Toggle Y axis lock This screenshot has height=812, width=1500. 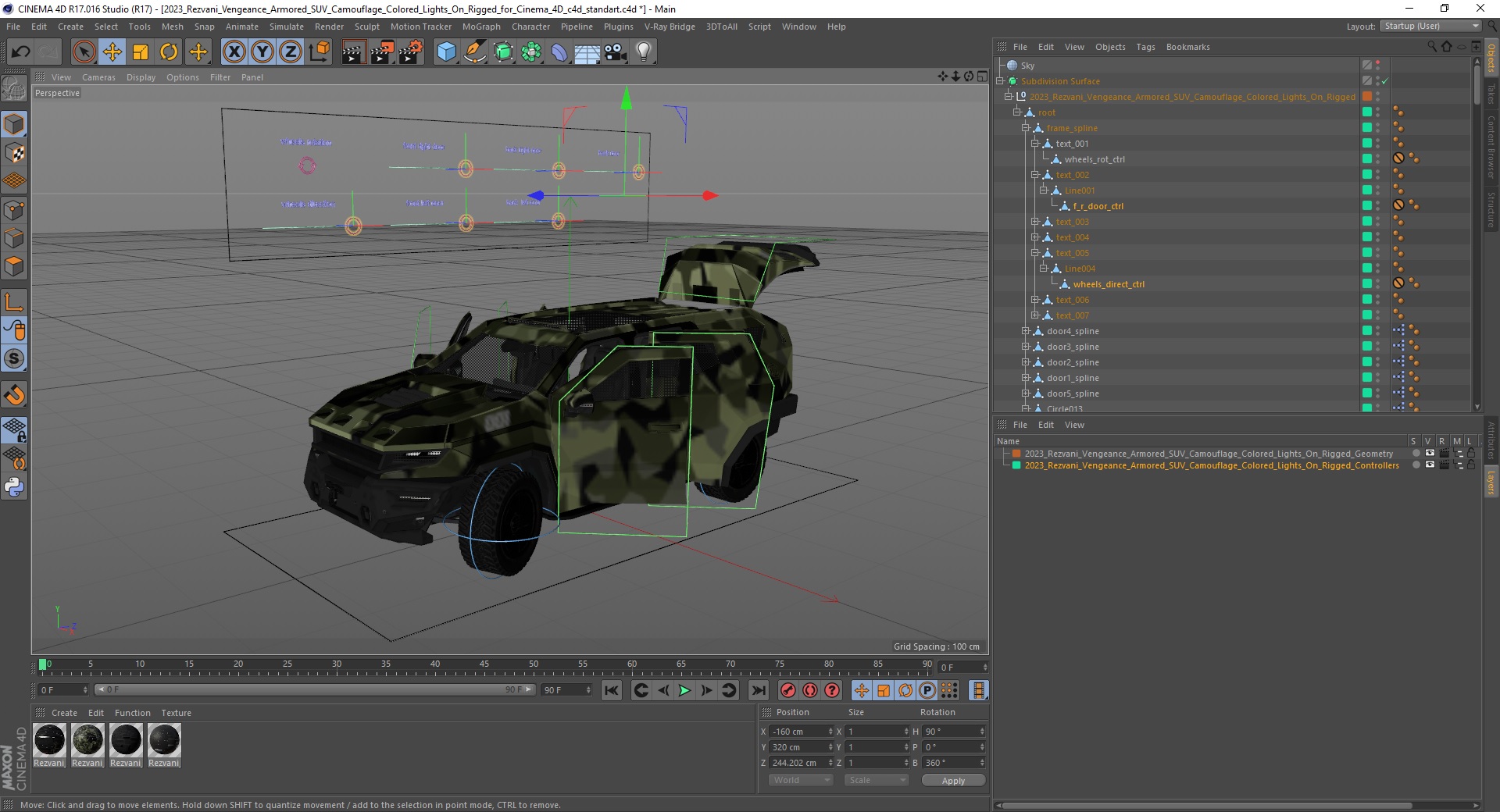point(262,52)
